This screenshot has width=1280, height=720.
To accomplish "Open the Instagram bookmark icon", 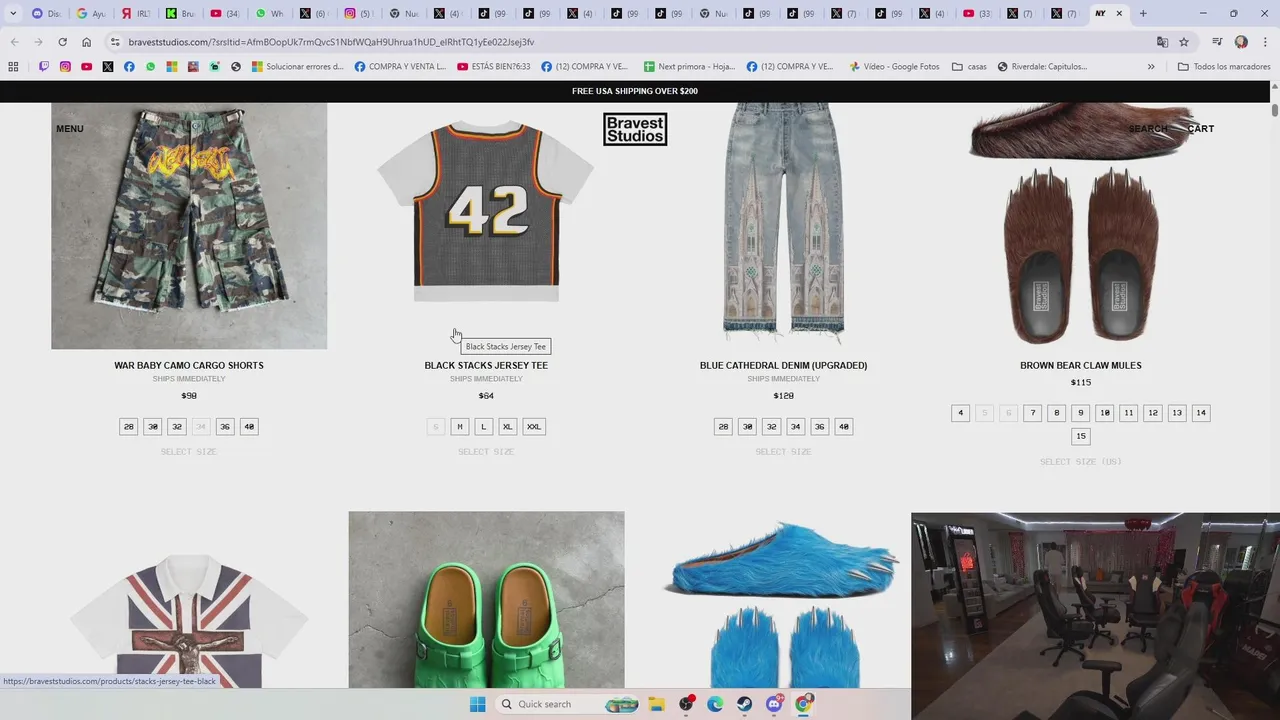I will (x=65, y=67).
